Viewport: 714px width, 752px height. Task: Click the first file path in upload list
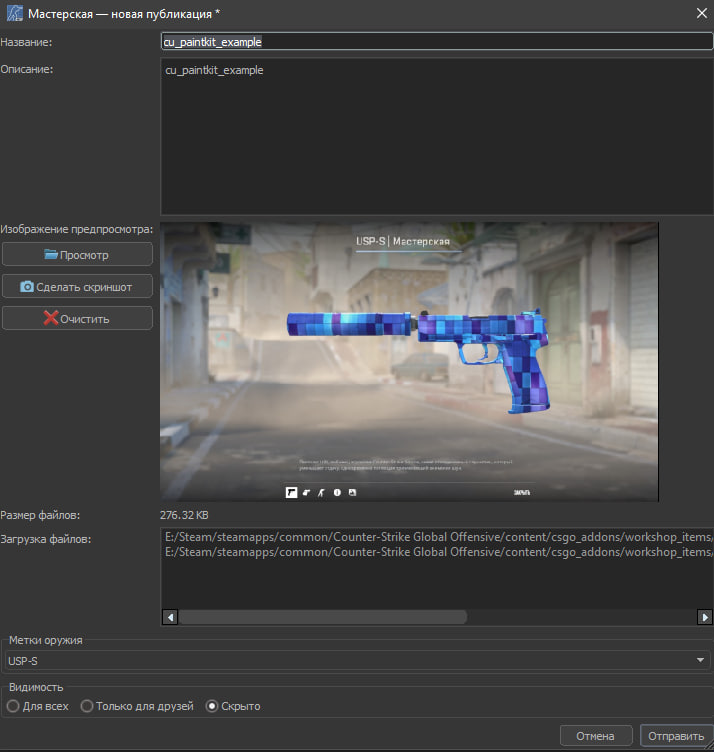point(438,537)
